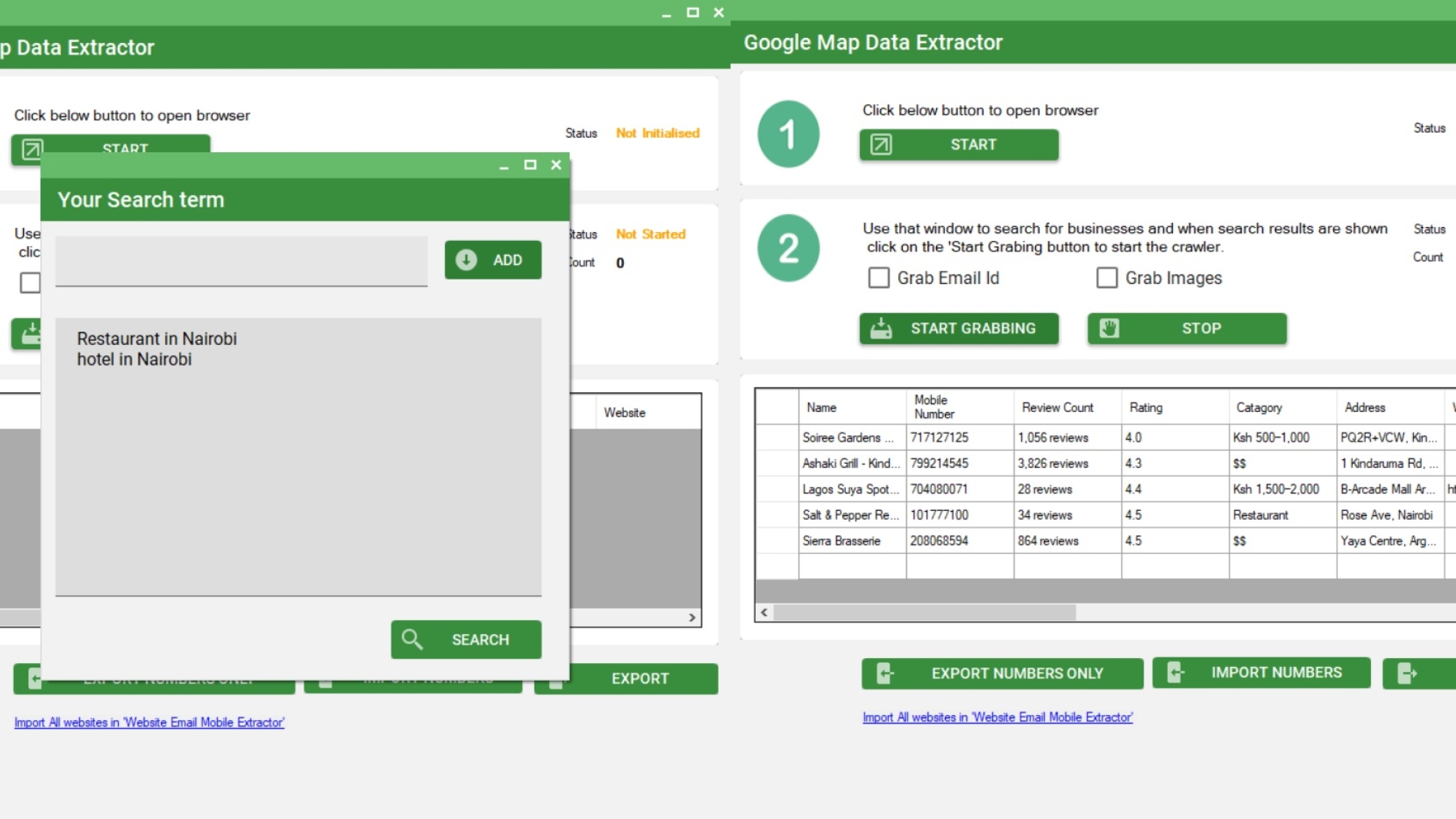Click export icon on EXPORT NUMBERS ONLY button
The width and height of the screenshot is (1456, 819).
[885, 673]
